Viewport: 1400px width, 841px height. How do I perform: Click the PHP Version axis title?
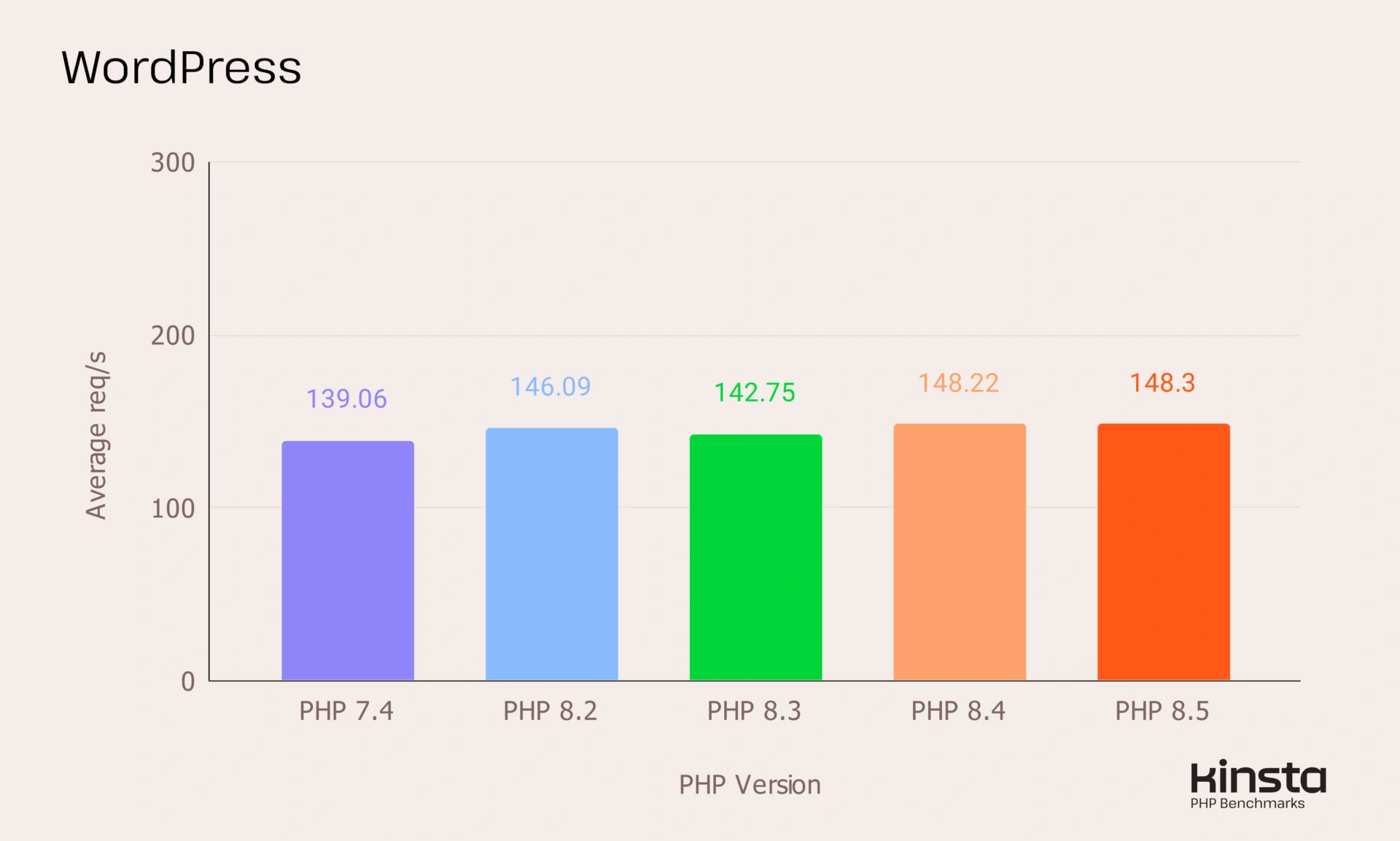click(x=750, y=785)
